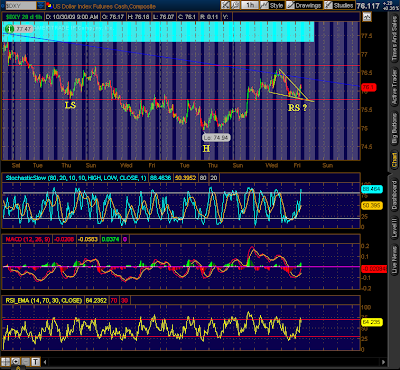Click the zoom-in icon at bottom left
The height and width of the screenshot is (370, 400).
coord(15,362)
